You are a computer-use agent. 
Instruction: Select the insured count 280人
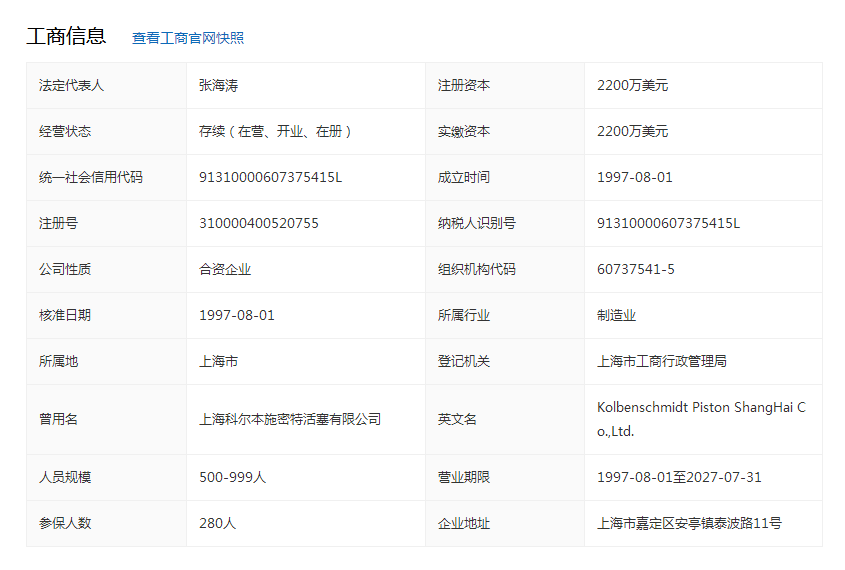point(217,523)
